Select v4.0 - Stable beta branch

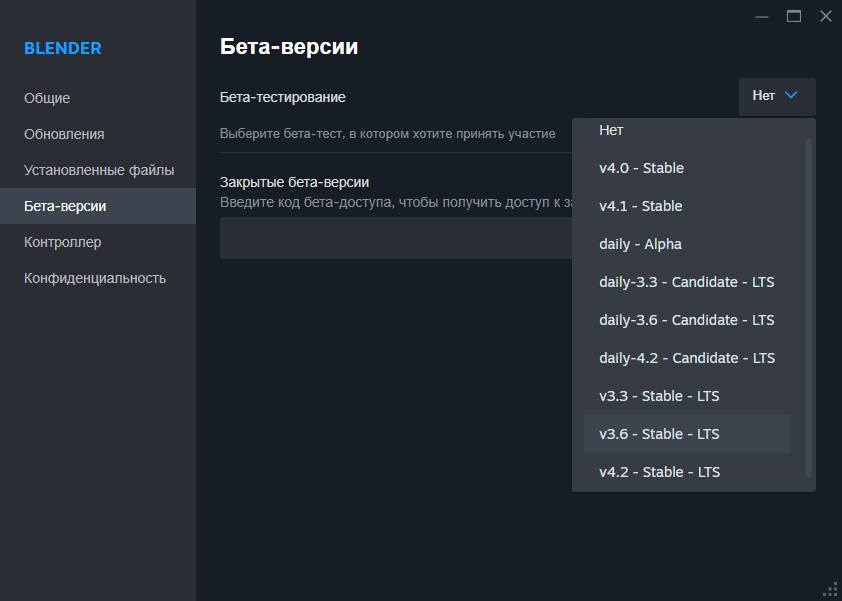tap(641, 168)
